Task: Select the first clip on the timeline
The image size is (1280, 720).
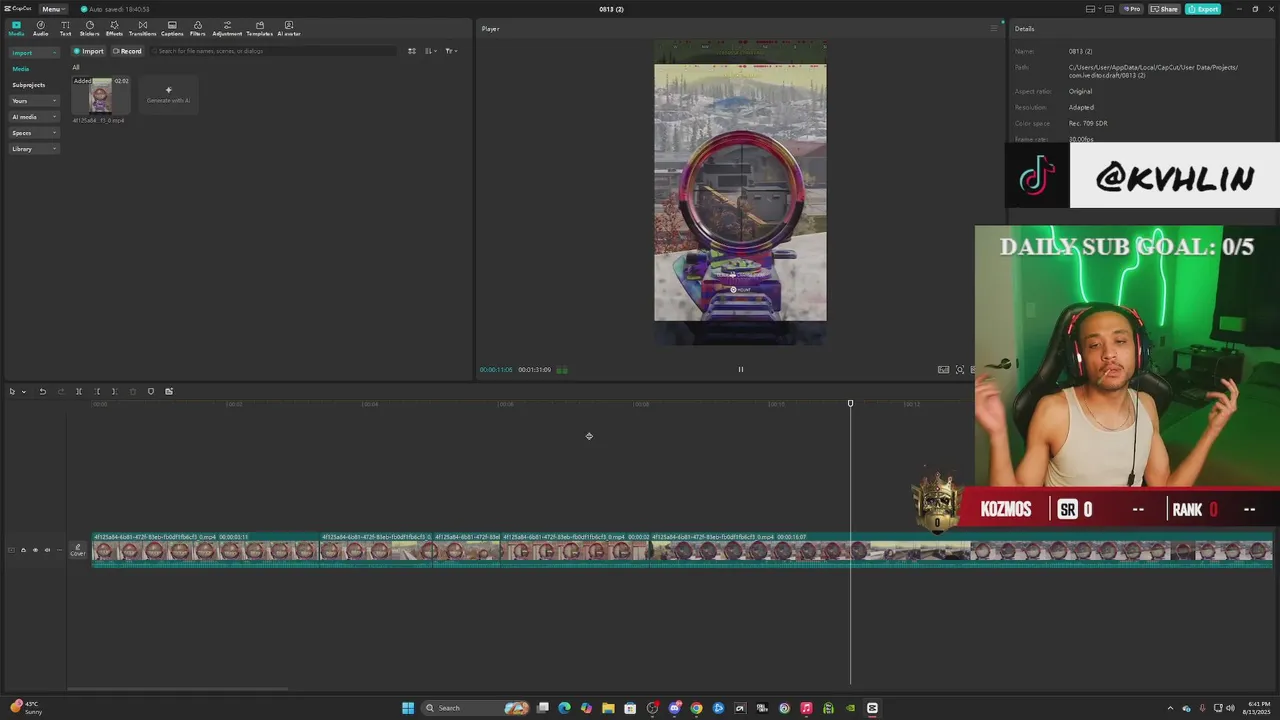Action: (206, 550)
